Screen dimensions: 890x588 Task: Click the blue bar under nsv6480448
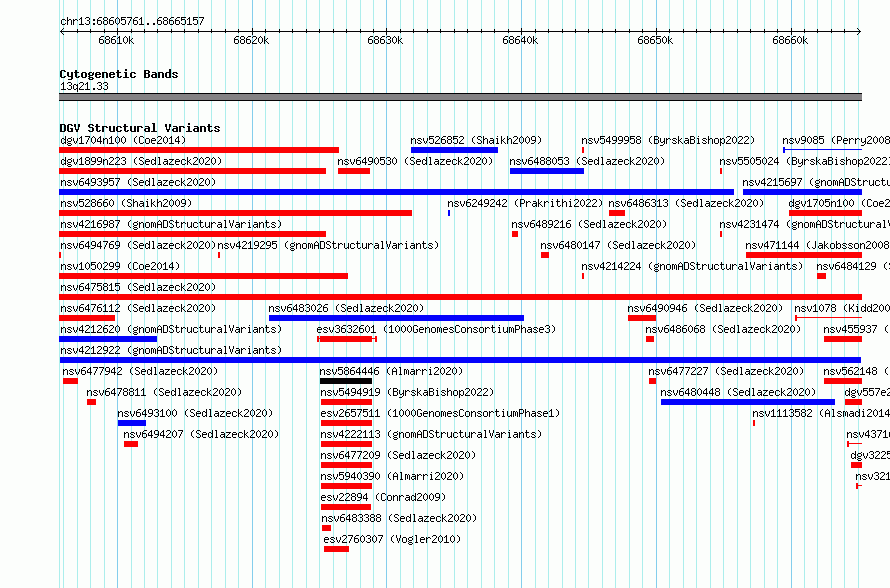748,402
